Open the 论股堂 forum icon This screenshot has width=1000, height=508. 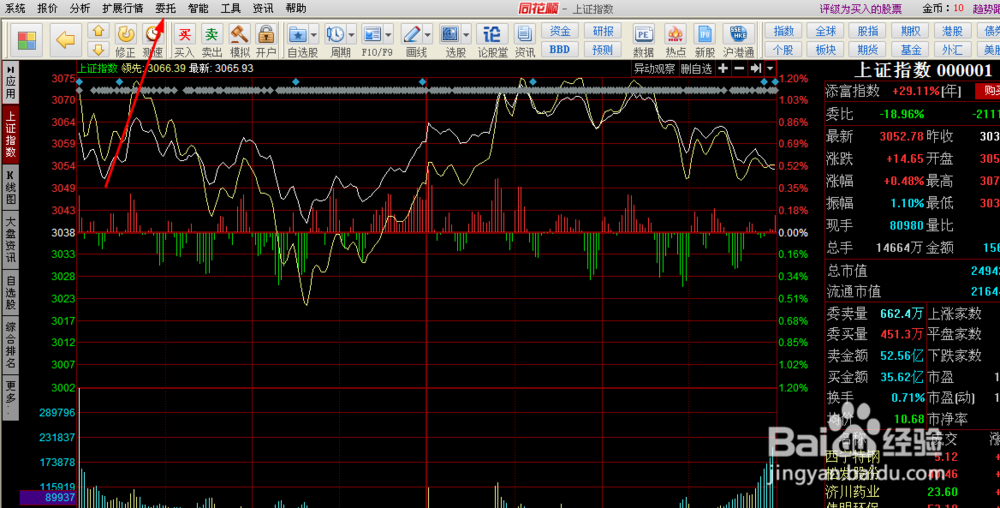pyautogui.click(x=492, y=41)
